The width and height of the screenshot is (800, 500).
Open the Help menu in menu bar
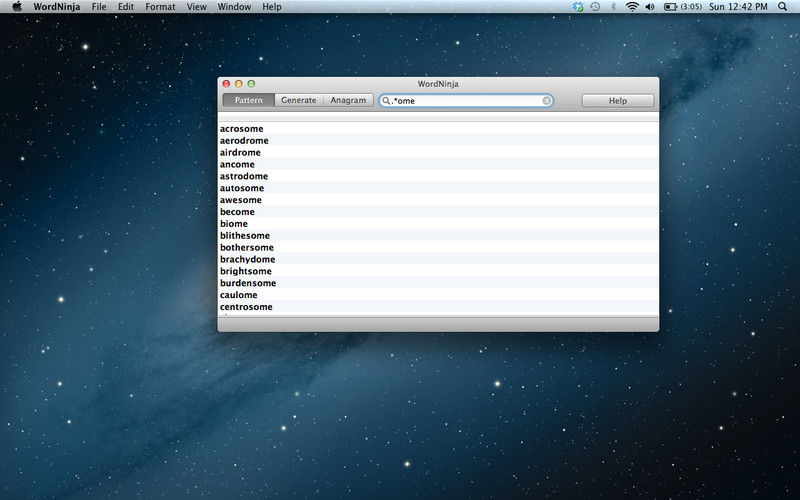tap(271, 7)
